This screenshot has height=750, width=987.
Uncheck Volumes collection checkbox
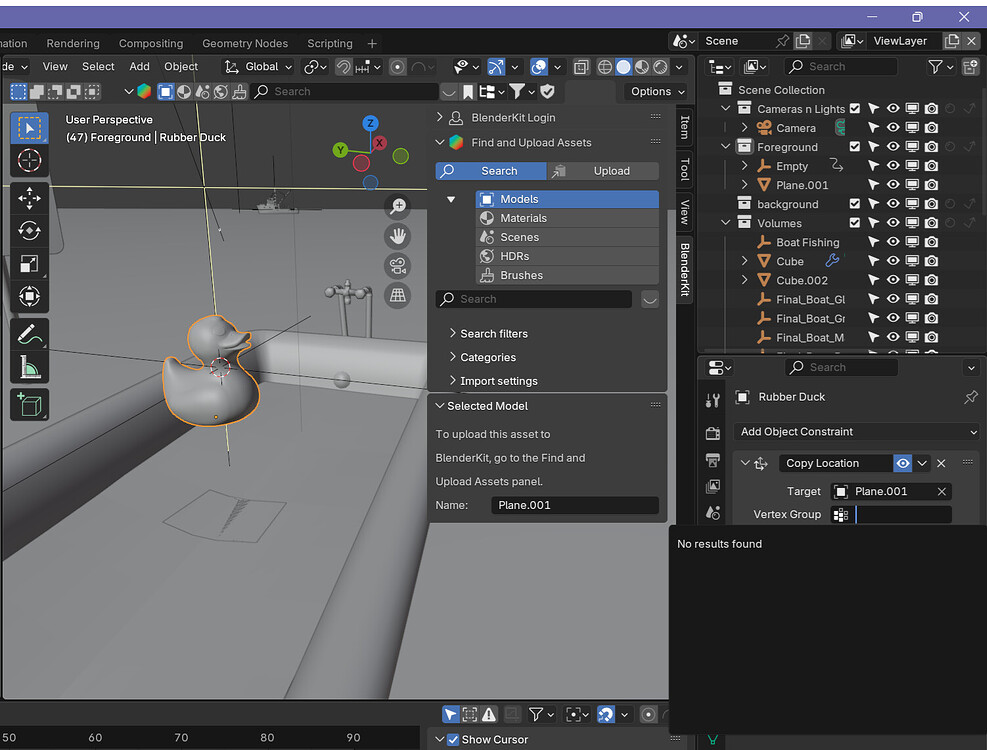(x=855, y=223)
